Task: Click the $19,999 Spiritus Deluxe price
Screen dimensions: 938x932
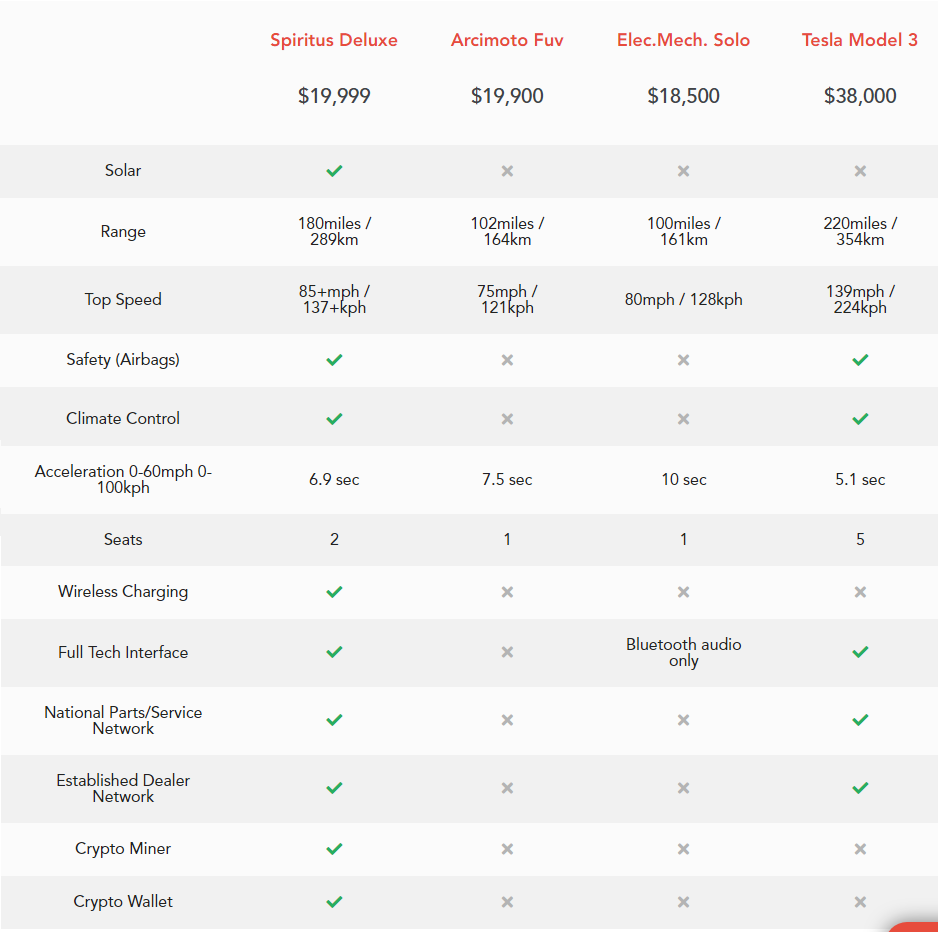Action: [x=334, y=96]
